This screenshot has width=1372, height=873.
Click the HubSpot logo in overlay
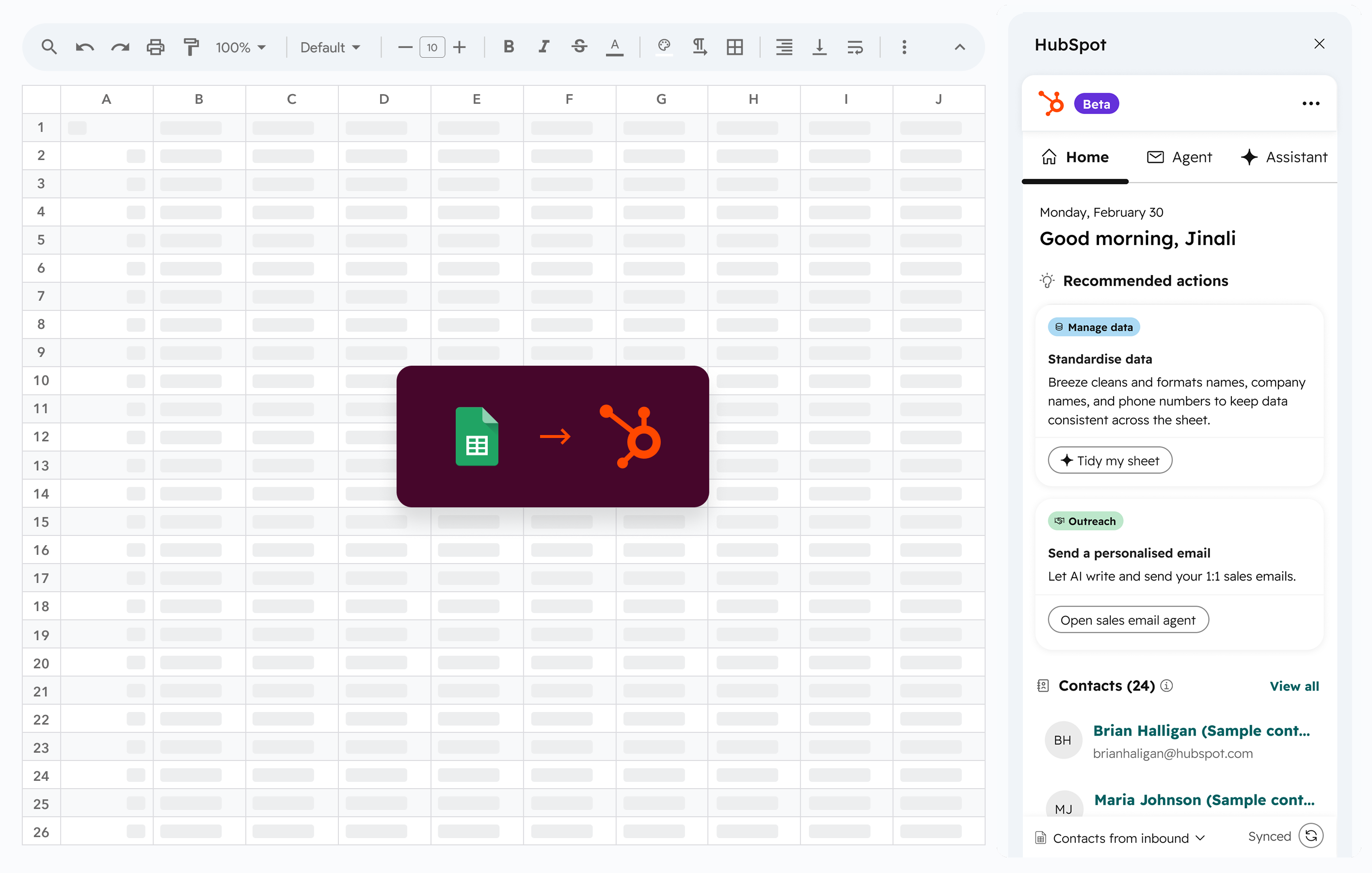tap(630, 436)
